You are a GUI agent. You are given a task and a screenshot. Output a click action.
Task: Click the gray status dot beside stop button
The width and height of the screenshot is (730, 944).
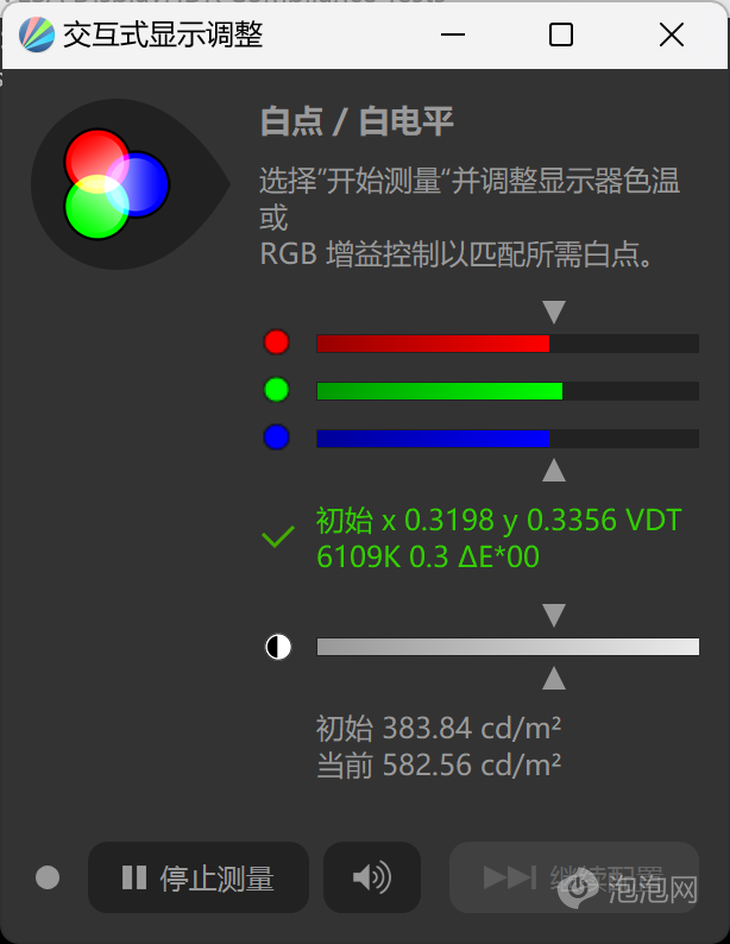click(x=48, y=877)
